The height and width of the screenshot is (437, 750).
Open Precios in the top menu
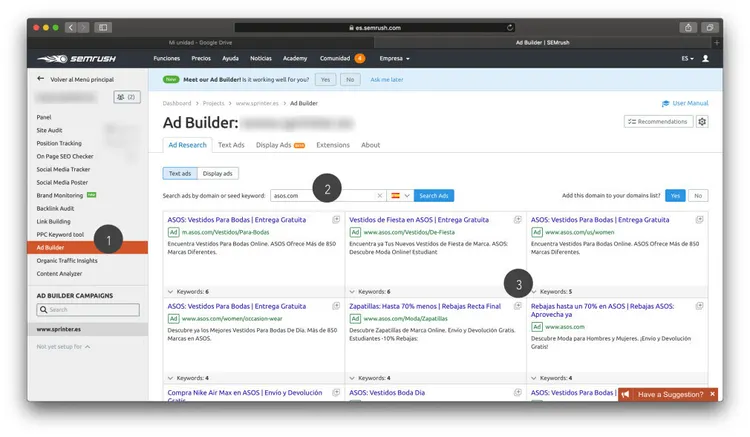[201, 58]
